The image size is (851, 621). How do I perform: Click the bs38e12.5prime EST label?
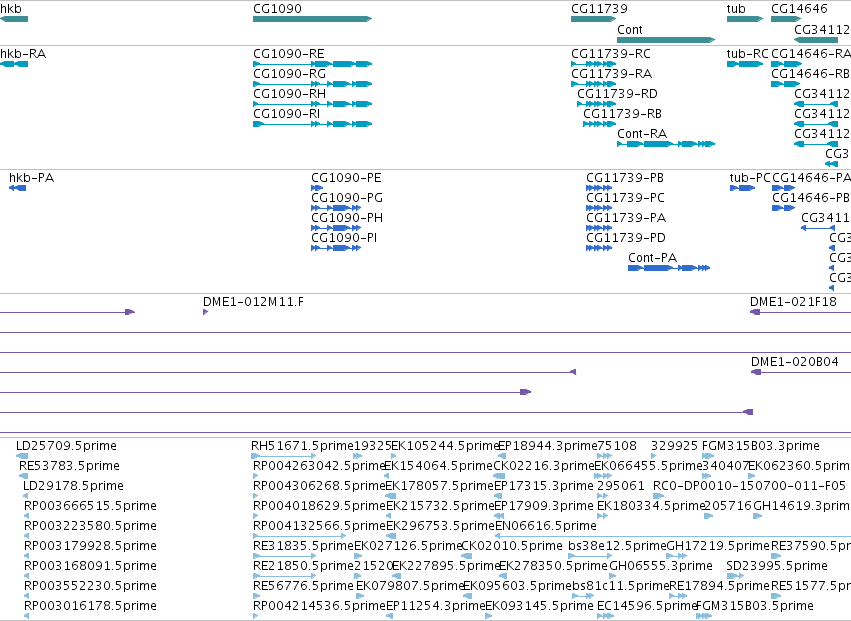point(617,546)
